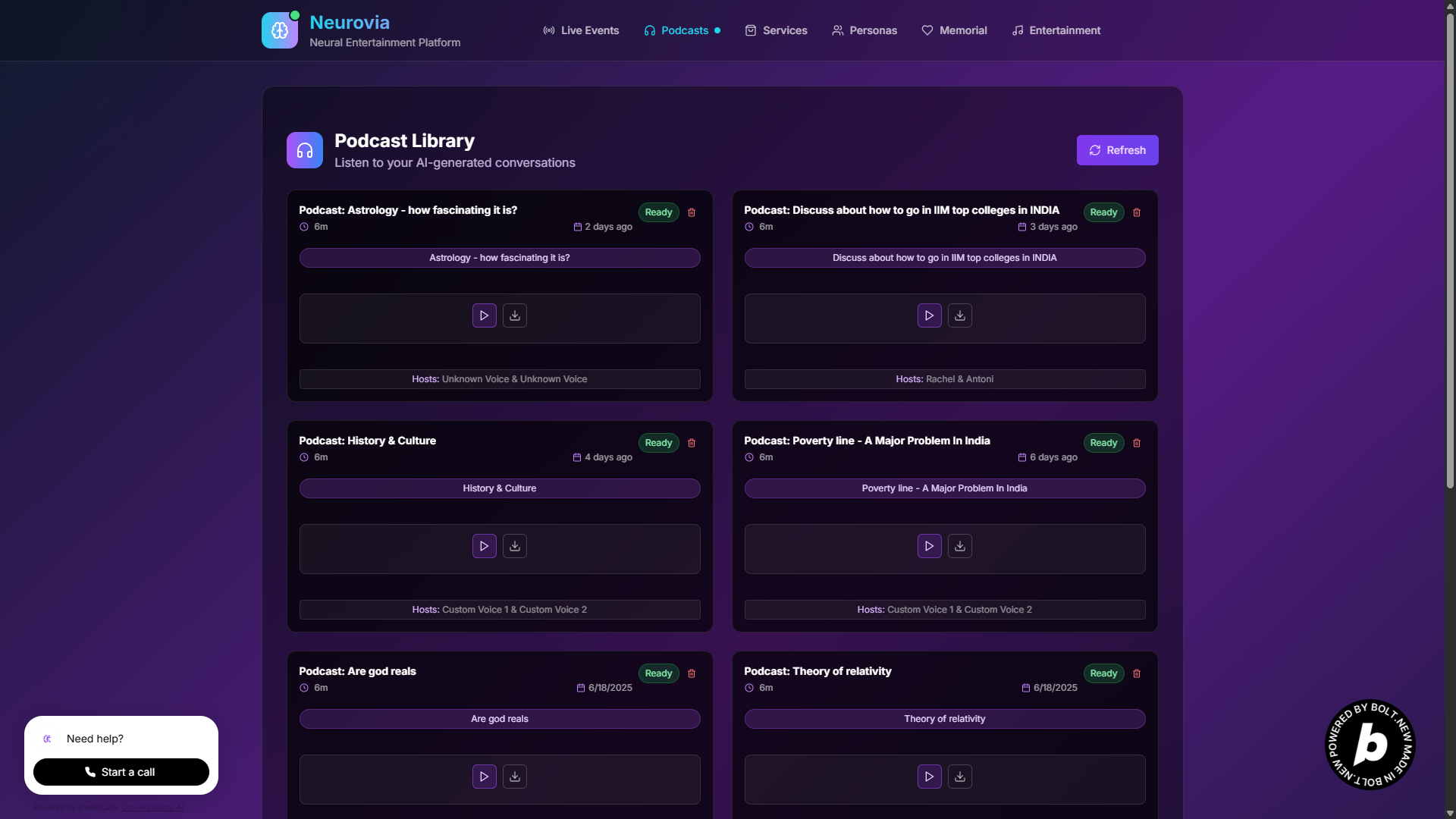Click the Neurovia brain logo icon
Viewport: 1456px width, 819px height.
[x=280, y=30]
